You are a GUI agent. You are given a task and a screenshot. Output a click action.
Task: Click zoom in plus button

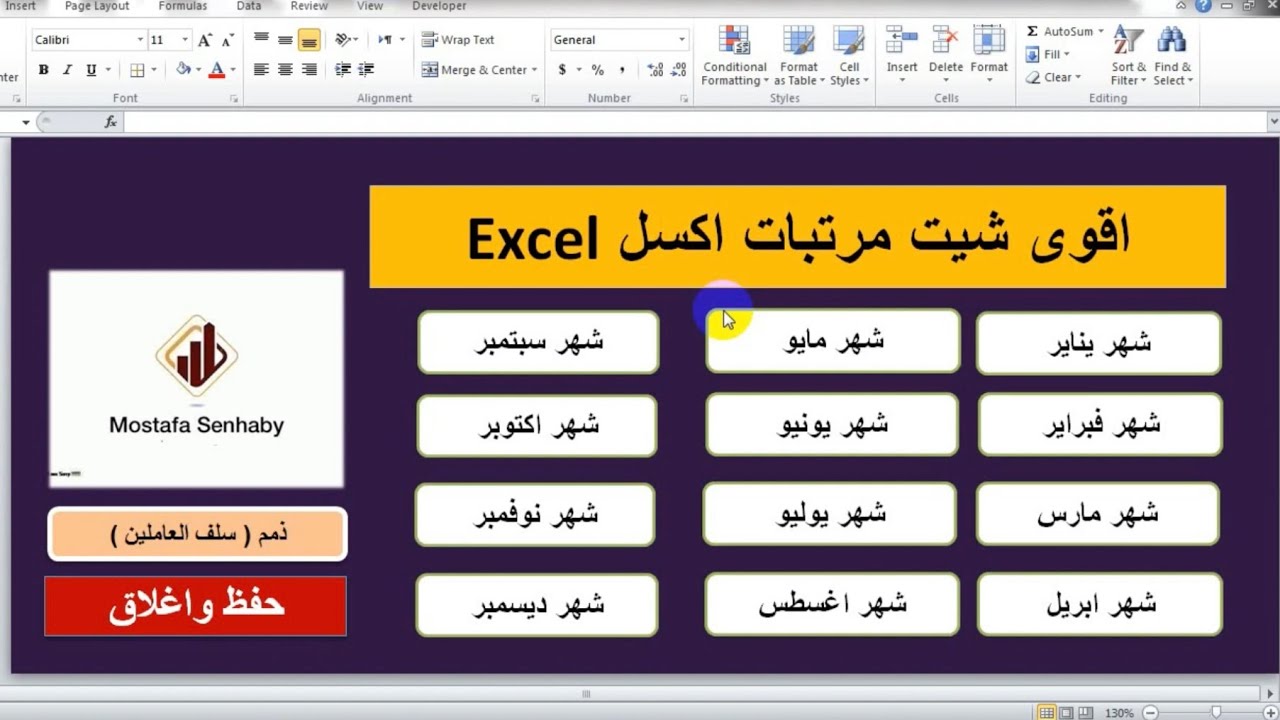(x=1270, y=713)
